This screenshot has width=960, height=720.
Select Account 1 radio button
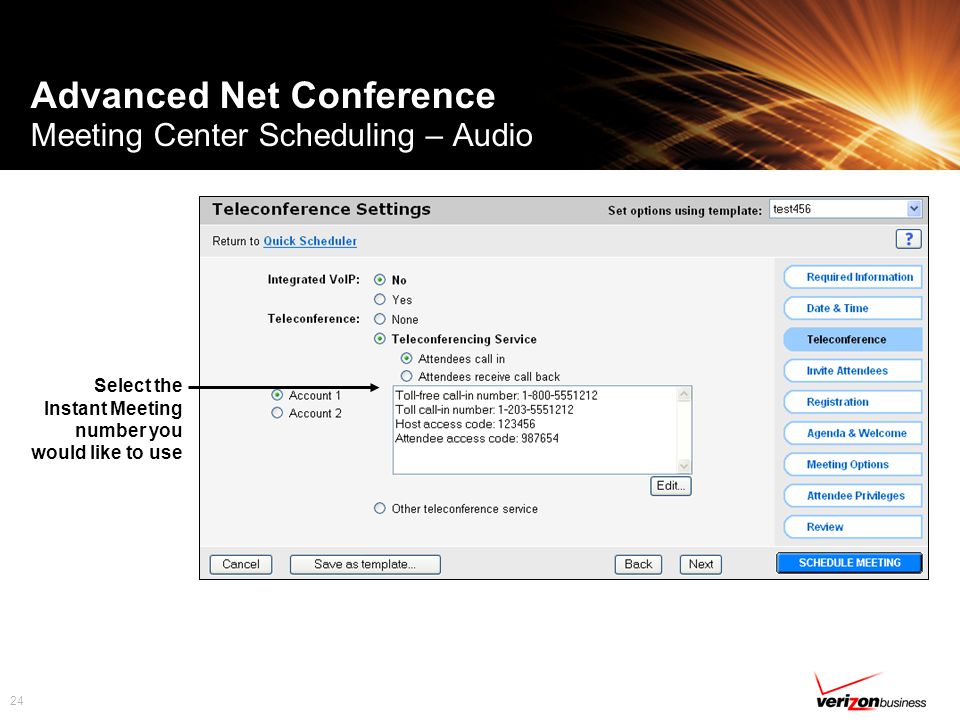tap(277, 395)
